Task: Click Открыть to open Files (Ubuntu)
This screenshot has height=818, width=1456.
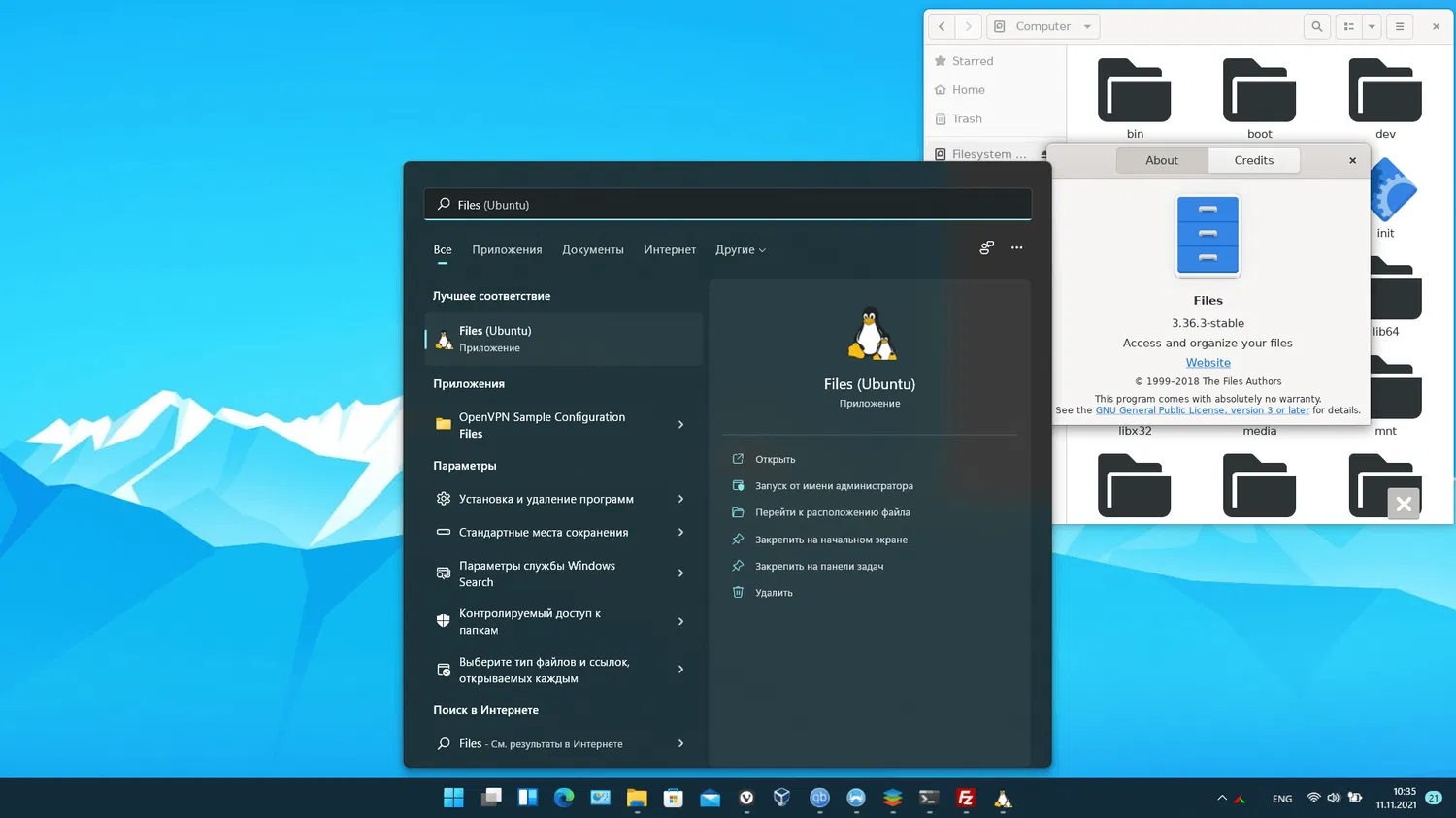Action: coord(775,459)
